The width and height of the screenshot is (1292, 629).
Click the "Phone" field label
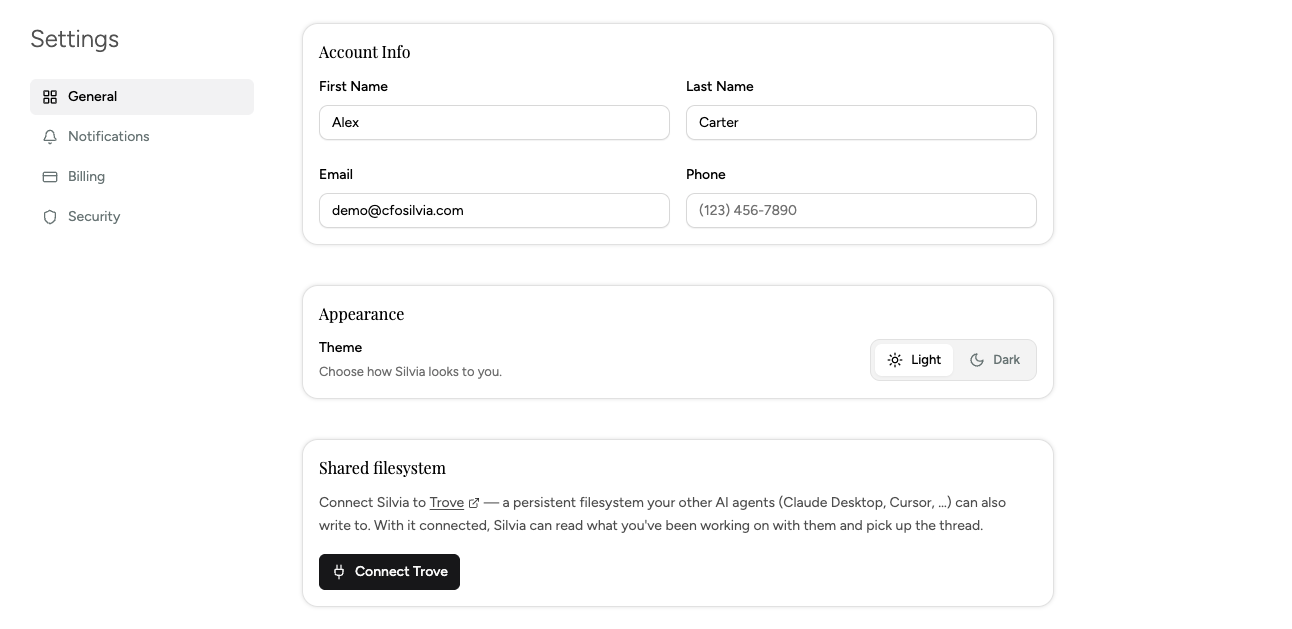[706, 174]
